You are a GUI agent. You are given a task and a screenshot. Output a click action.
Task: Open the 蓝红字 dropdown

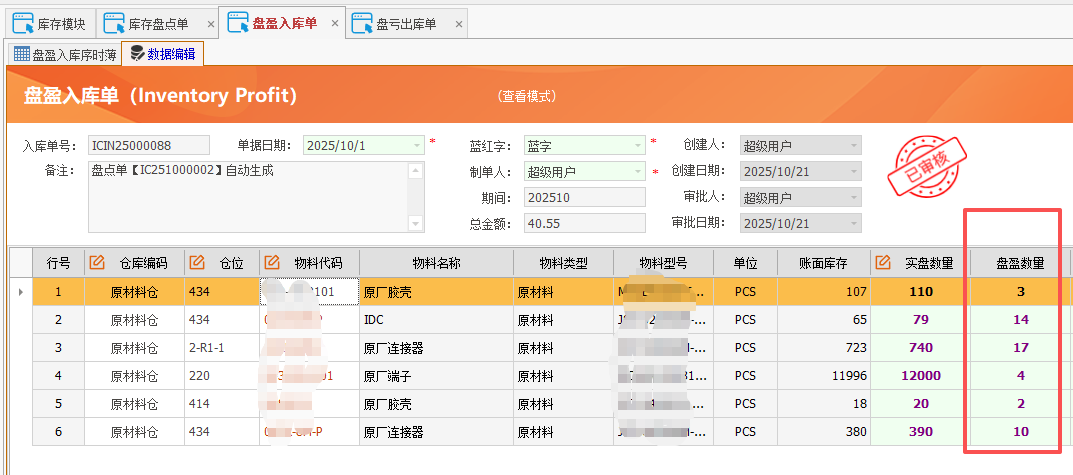pyautogui.click(x=638, y=145)
